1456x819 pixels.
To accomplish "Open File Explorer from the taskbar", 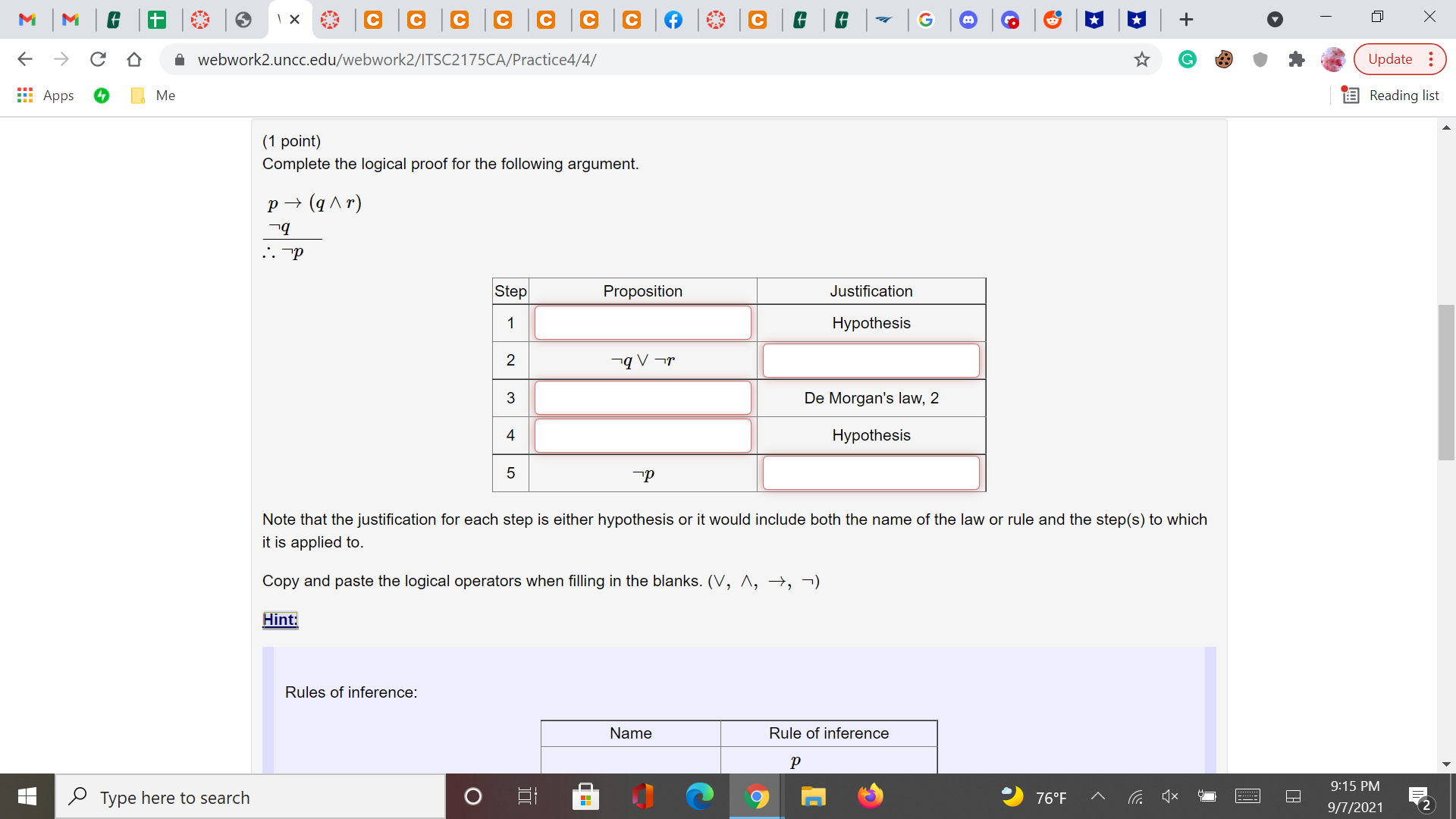I will tap(814, 796).
